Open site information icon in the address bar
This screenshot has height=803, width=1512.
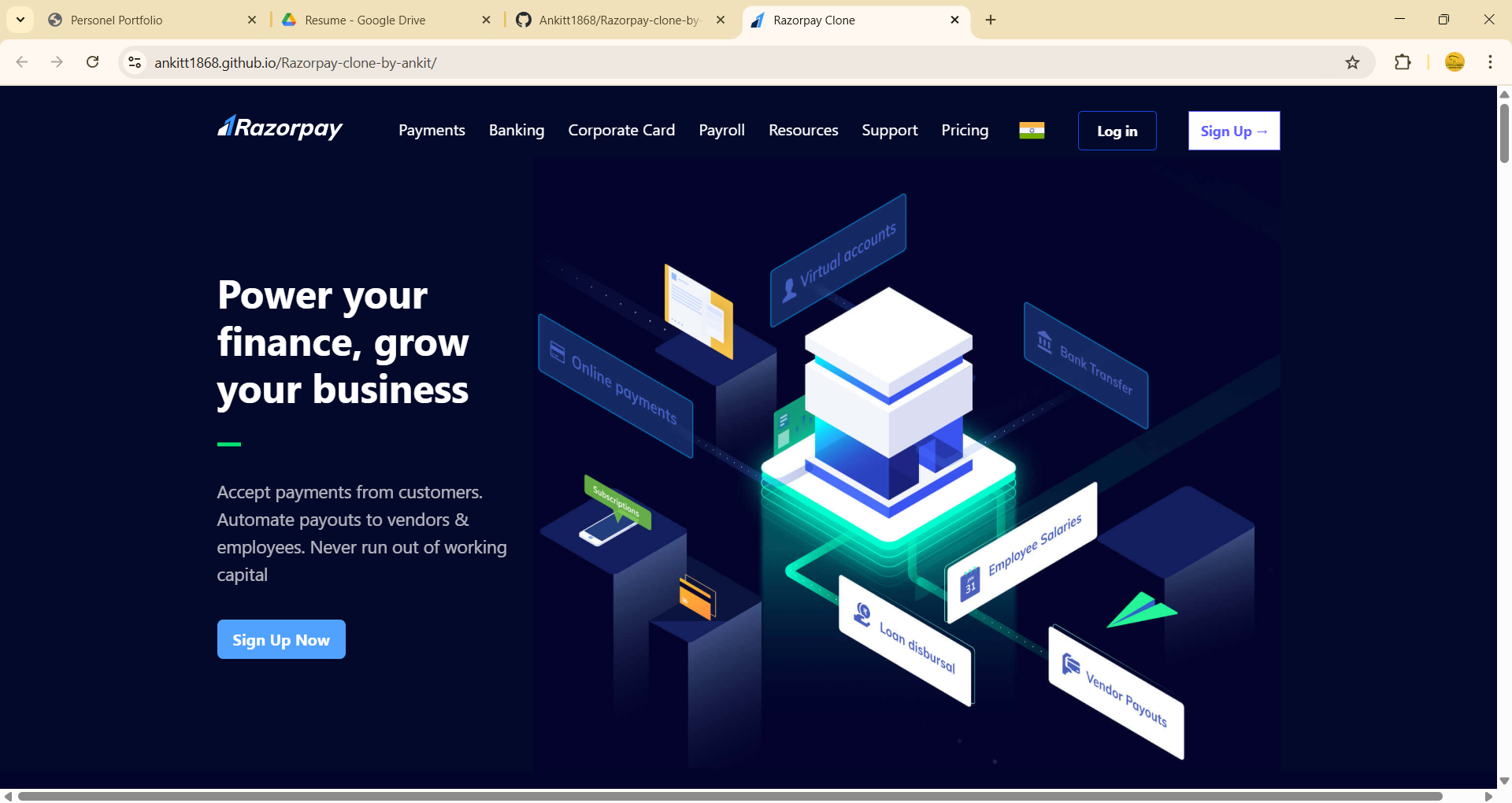point(134,62)
